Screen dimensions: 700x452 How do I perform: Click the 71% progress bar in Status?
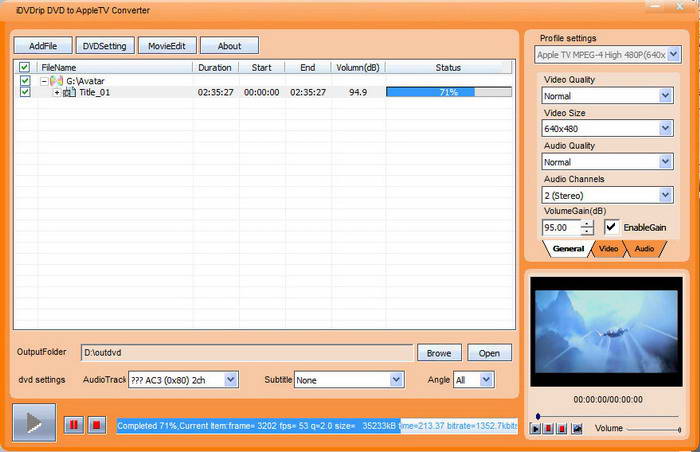click(449, 92)
